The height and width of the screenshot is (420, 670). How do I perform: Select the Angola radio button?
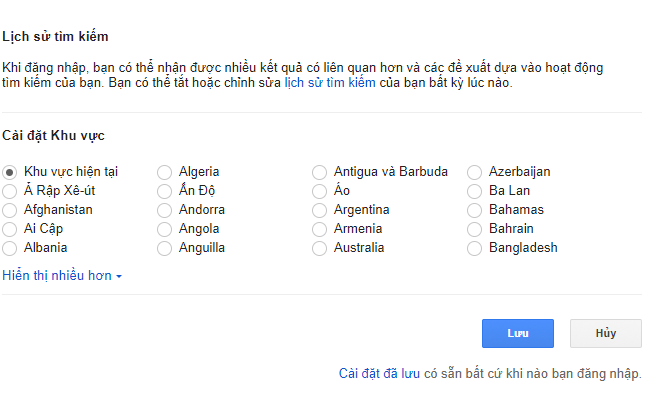click(x=165, y=229)
